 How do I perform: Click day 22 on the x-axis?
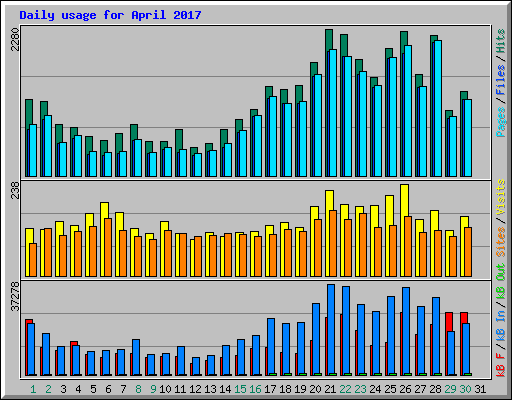coord(345,389)
